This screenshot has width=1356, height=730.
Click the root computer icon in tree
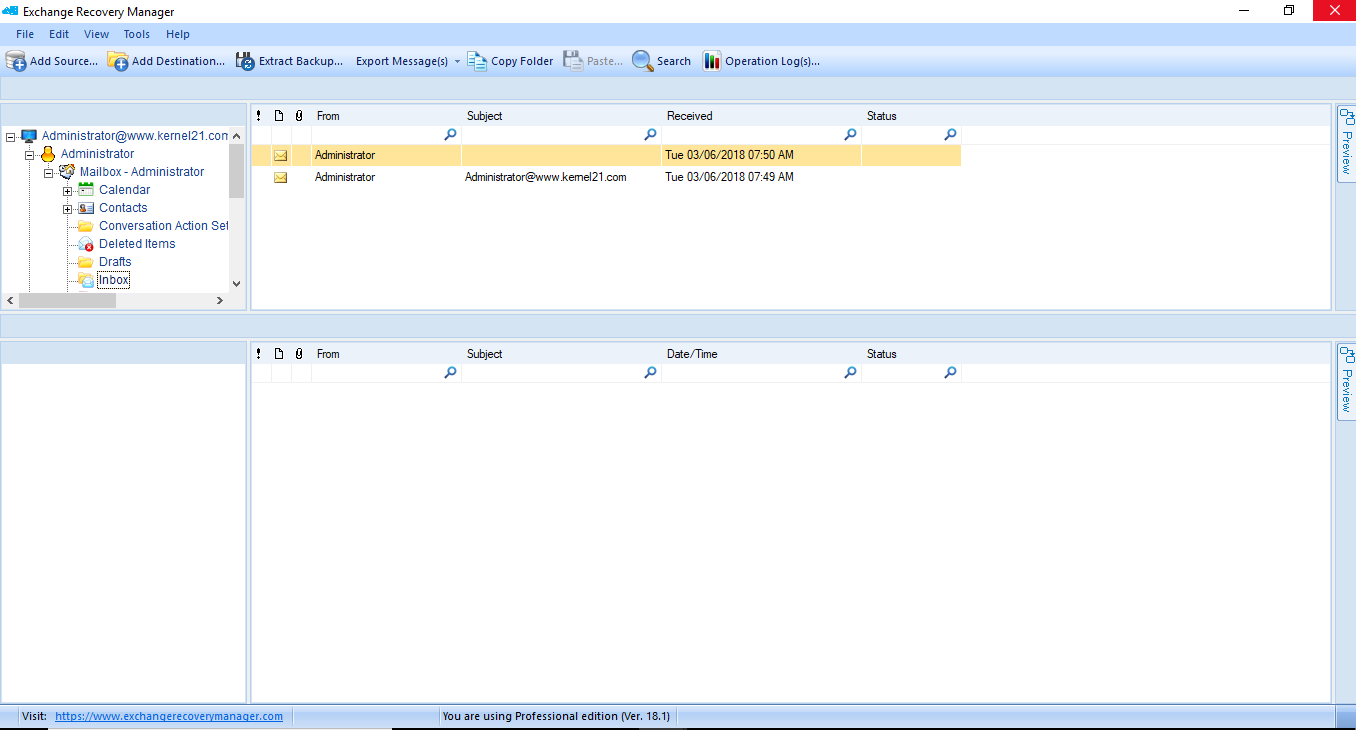(x=29, y=136)
